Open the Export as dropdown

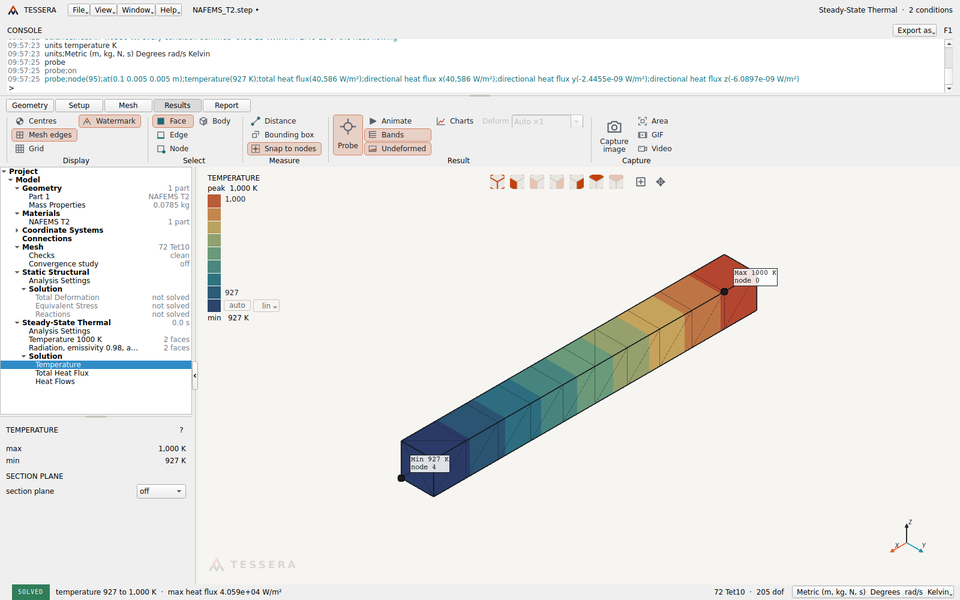point(915,31)
